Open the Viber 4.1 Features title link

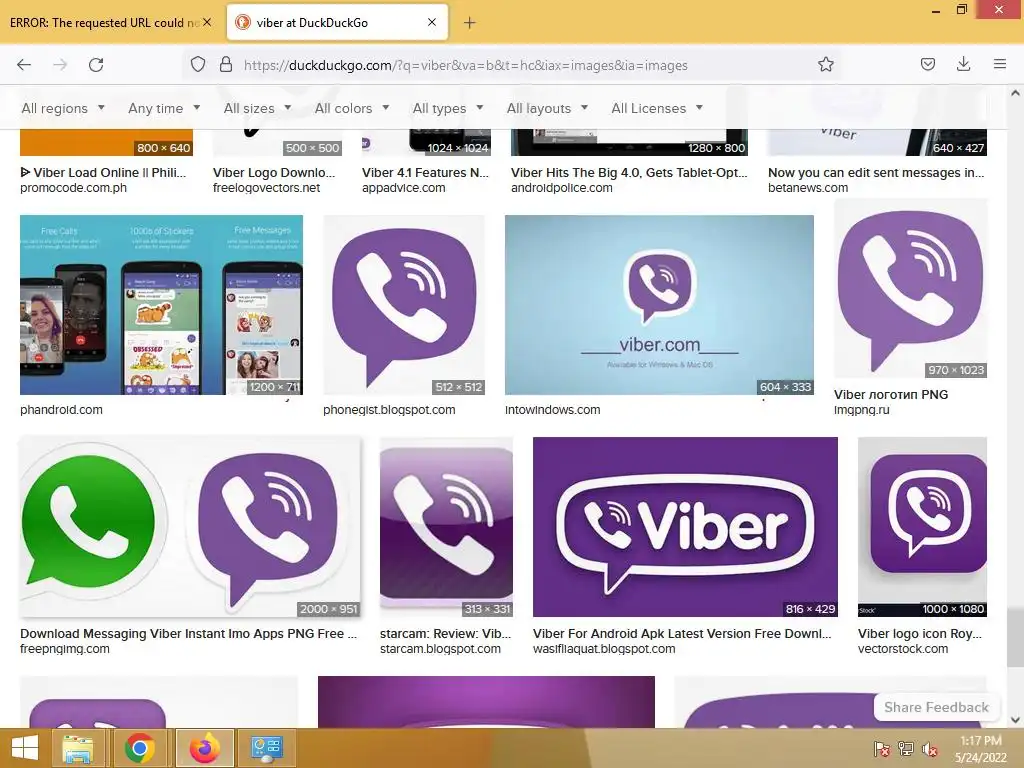[x=425, y=172]
